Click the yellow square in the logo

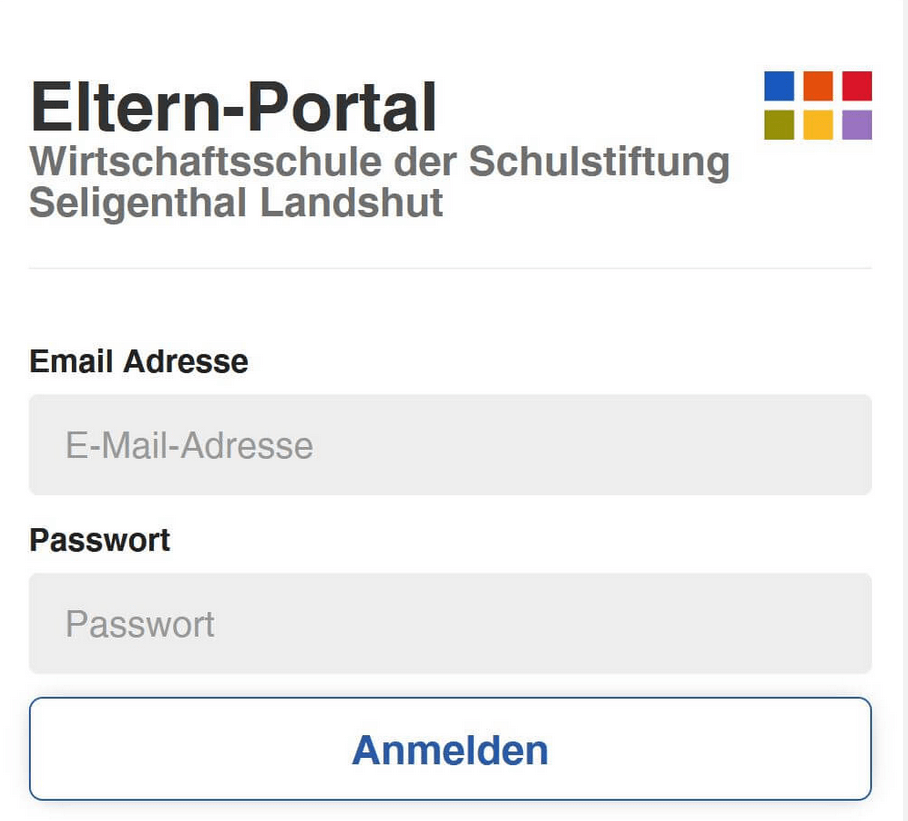818,125
